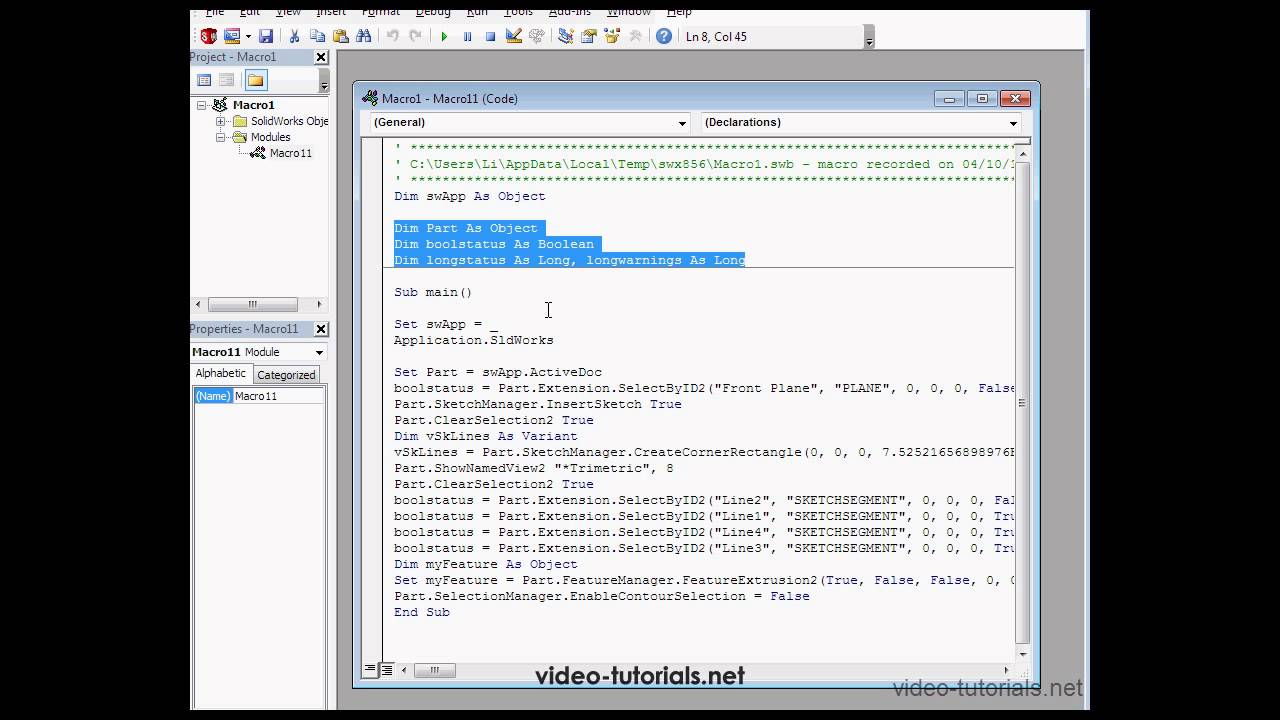Click the View SolidWorks toolbar icon

208,36
